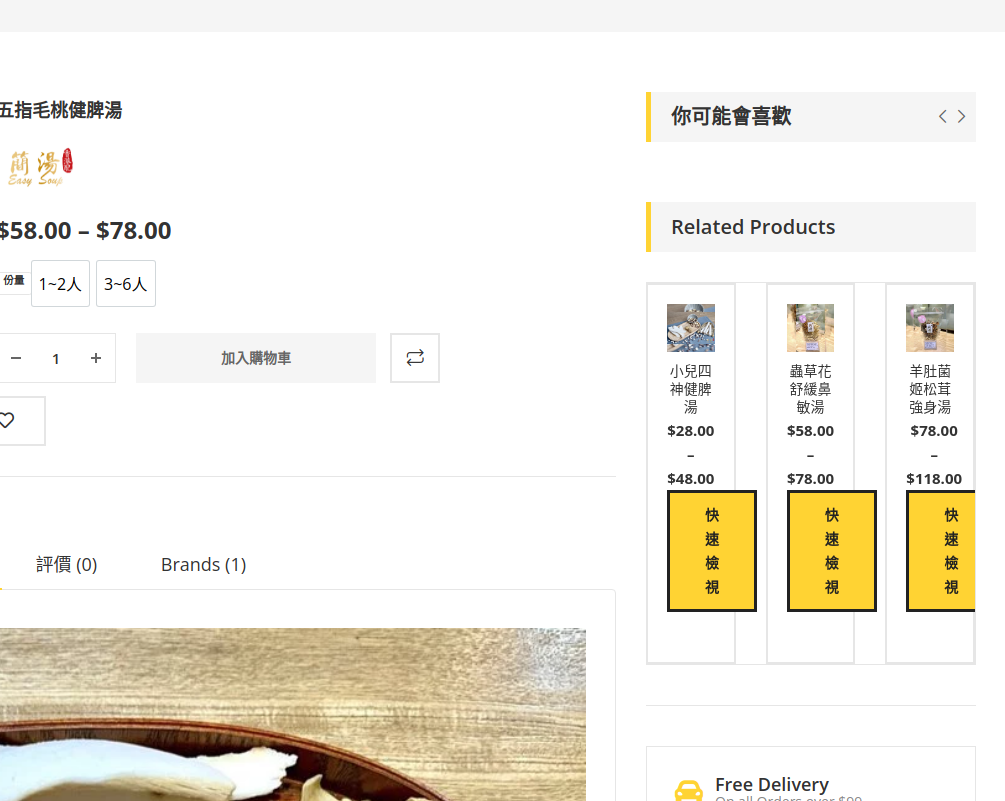Image resolution: width=1005 pixels, height=801 pixels.
Task: Quick view 小兒四神健脾湯 with 快速檢視 button
Action: [x=711, y=551]
